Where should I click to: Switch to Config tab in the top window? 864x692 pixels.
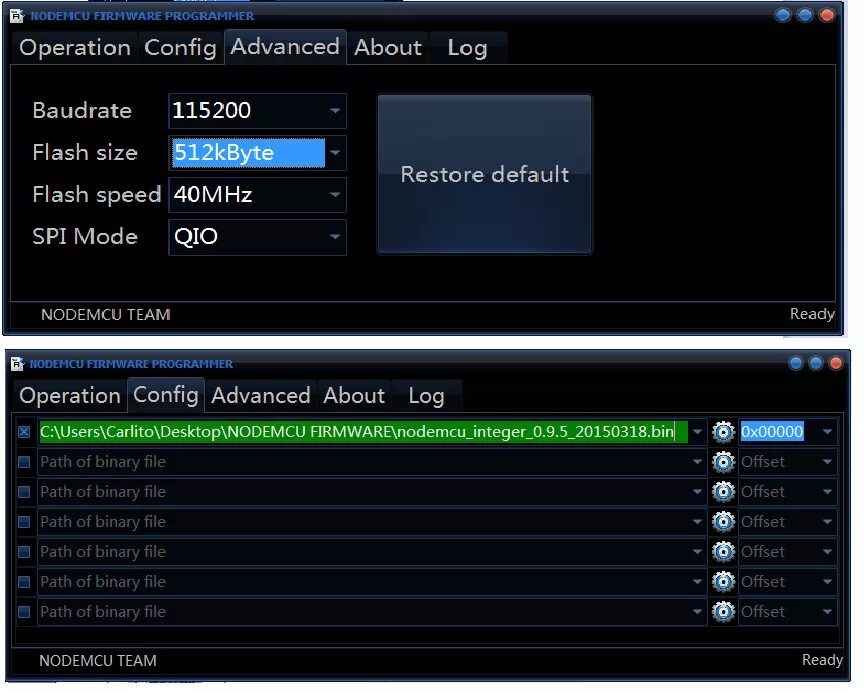pyautogui.click(x=180, y=48)
